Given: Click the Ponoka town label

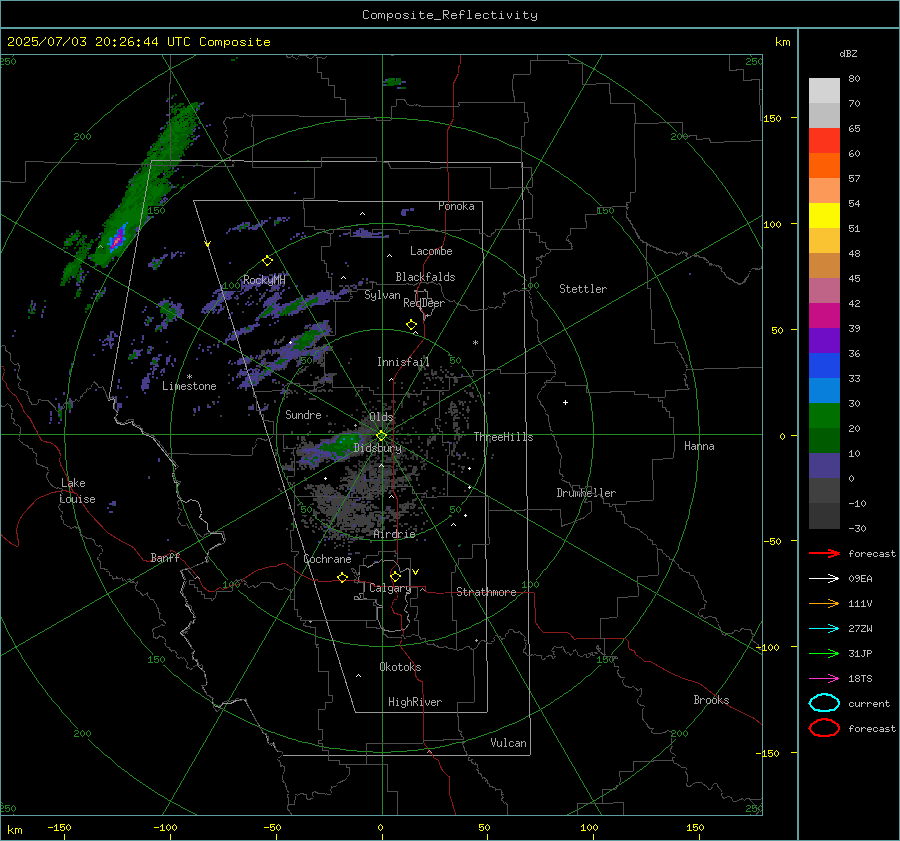Looking at the screenshot, I should point(456,206).
